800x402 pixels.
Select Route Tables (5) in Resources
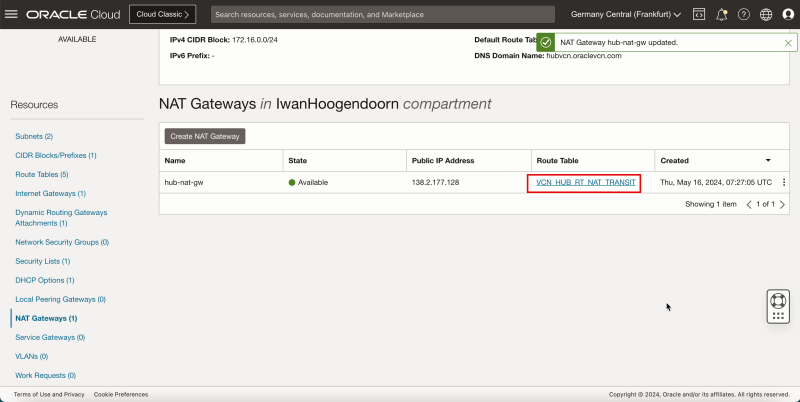42,174
